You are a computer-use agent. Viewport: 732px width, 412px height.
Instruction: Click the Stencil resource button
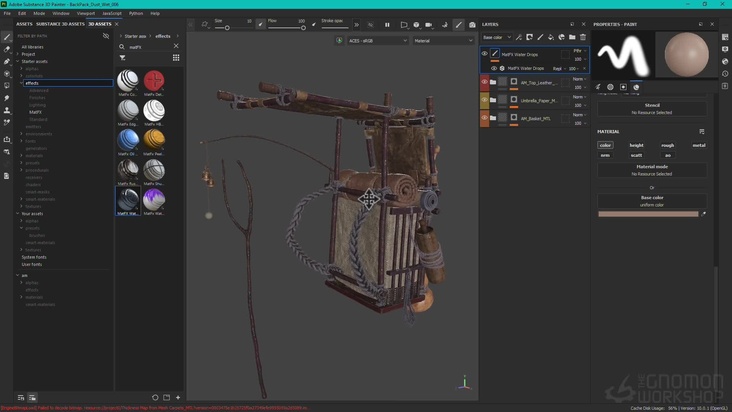(x=652, y=109)
